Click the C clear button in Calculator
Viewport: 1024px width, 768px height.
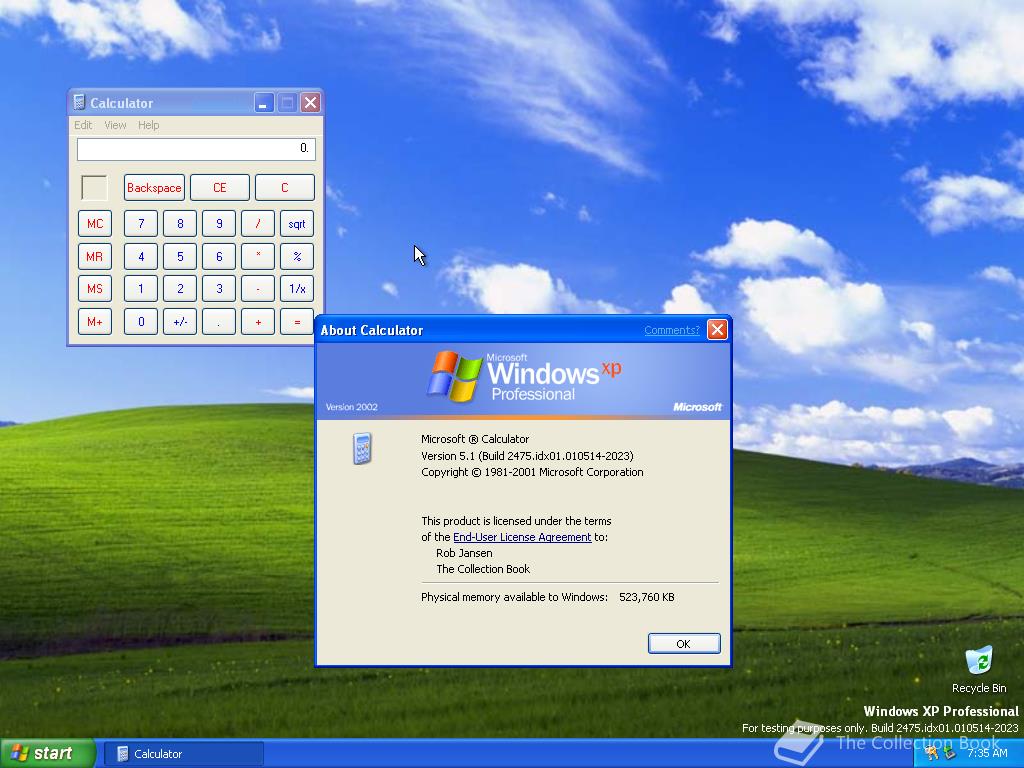pyautogui.click(x=285, y=187)
